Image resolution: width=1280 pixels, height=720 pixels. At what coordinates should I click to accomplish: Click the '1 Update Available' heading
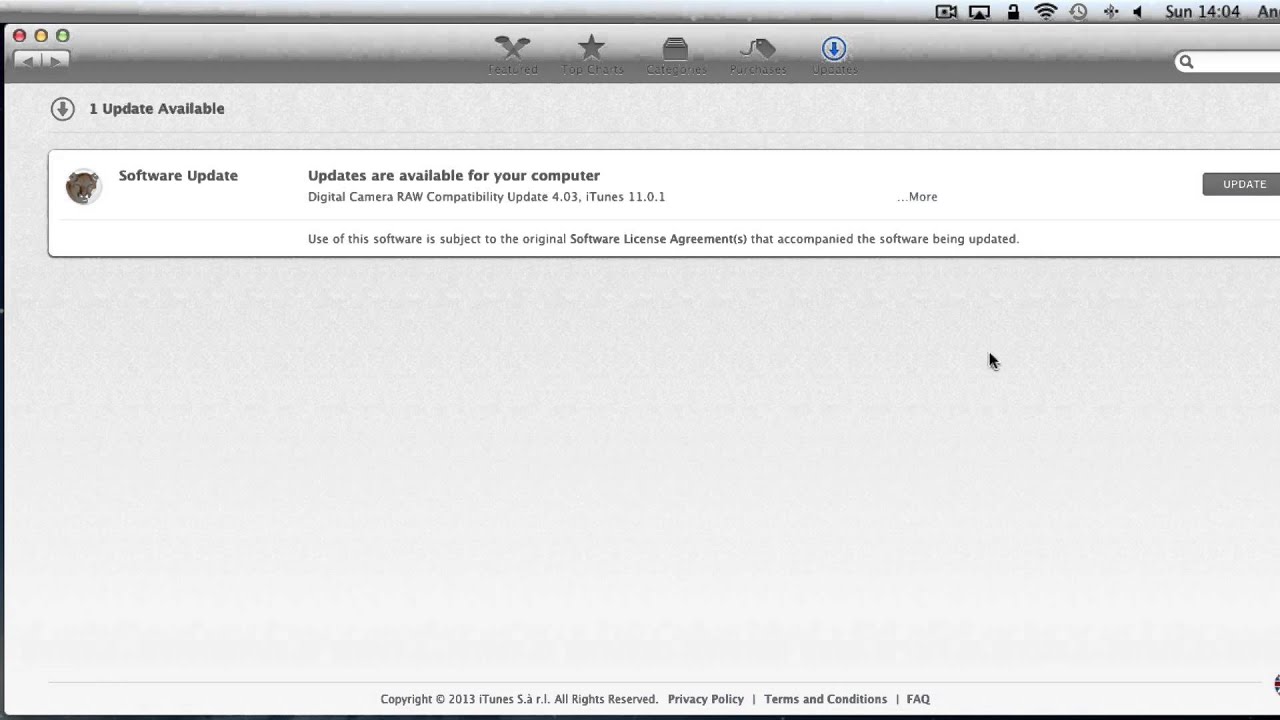[157, 109]
